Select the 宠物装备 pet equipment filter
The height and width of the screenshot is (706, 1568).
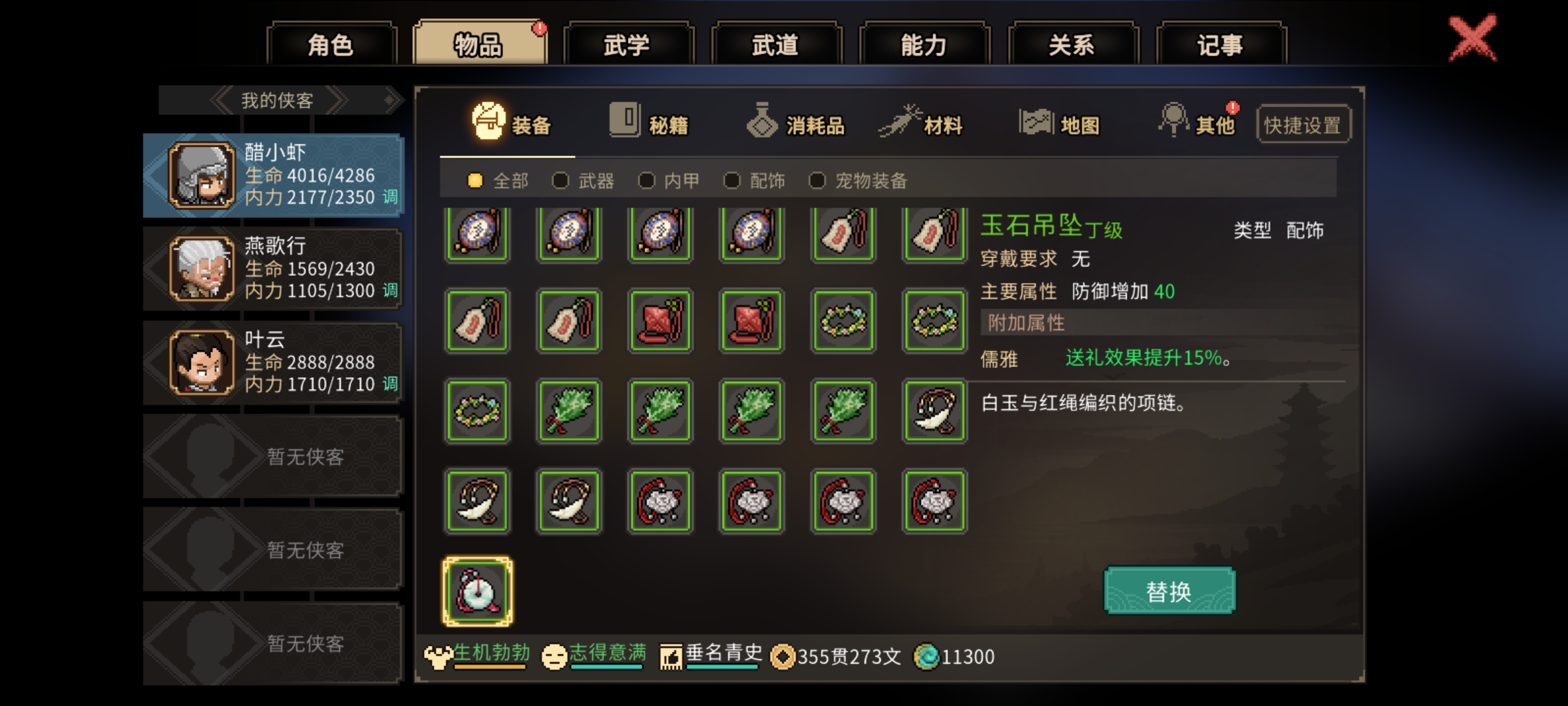click(x=858, y=180)
